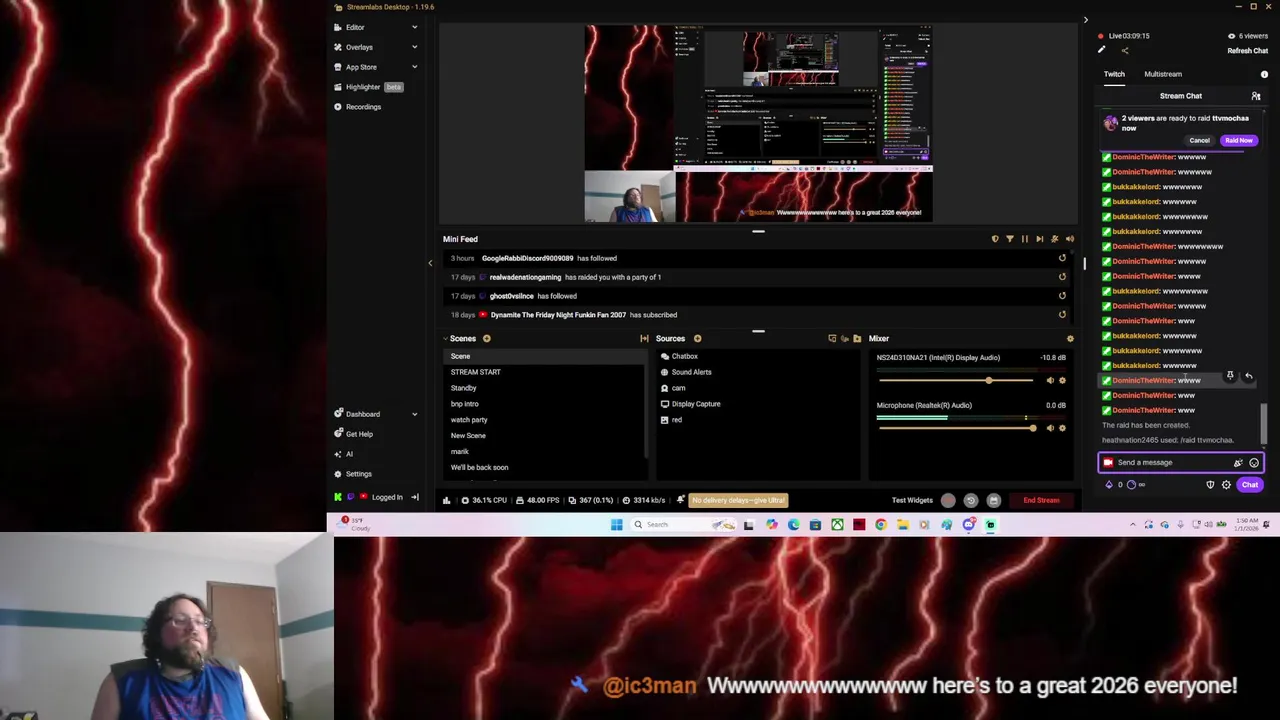Screen dimensions: 1280x720
Task: Click the share stream icon
Action: (1124, 50)
